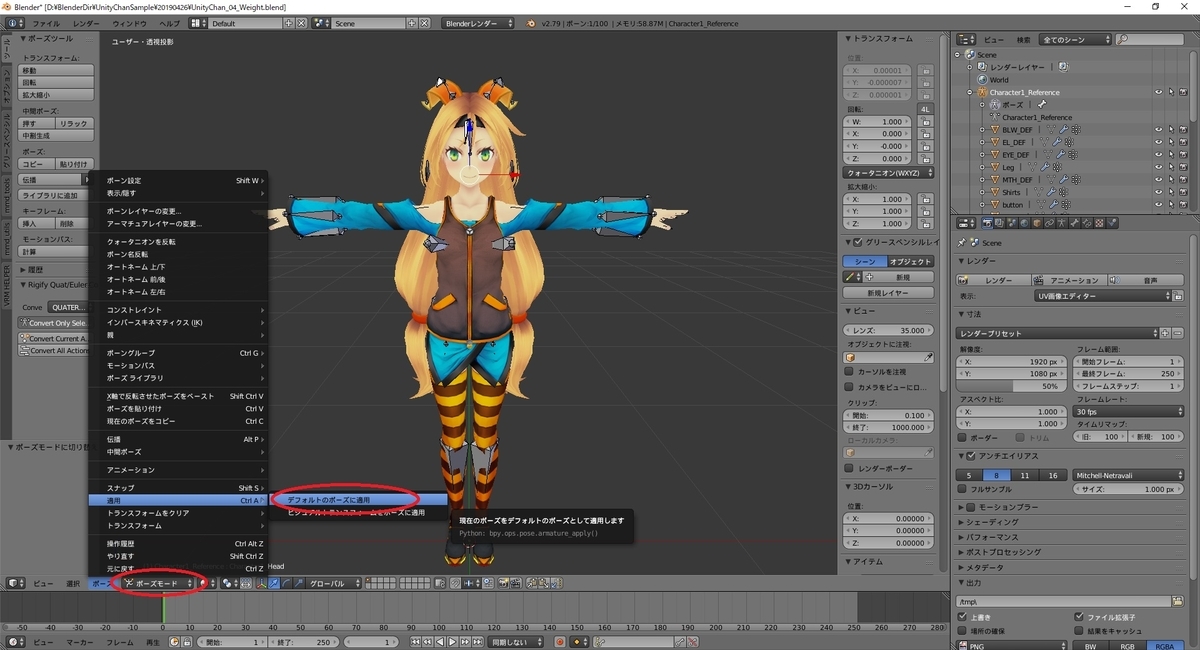Click the eyedropper in focus object field
This screenshot has width=1200, height=650.
[x=927, y=357]
